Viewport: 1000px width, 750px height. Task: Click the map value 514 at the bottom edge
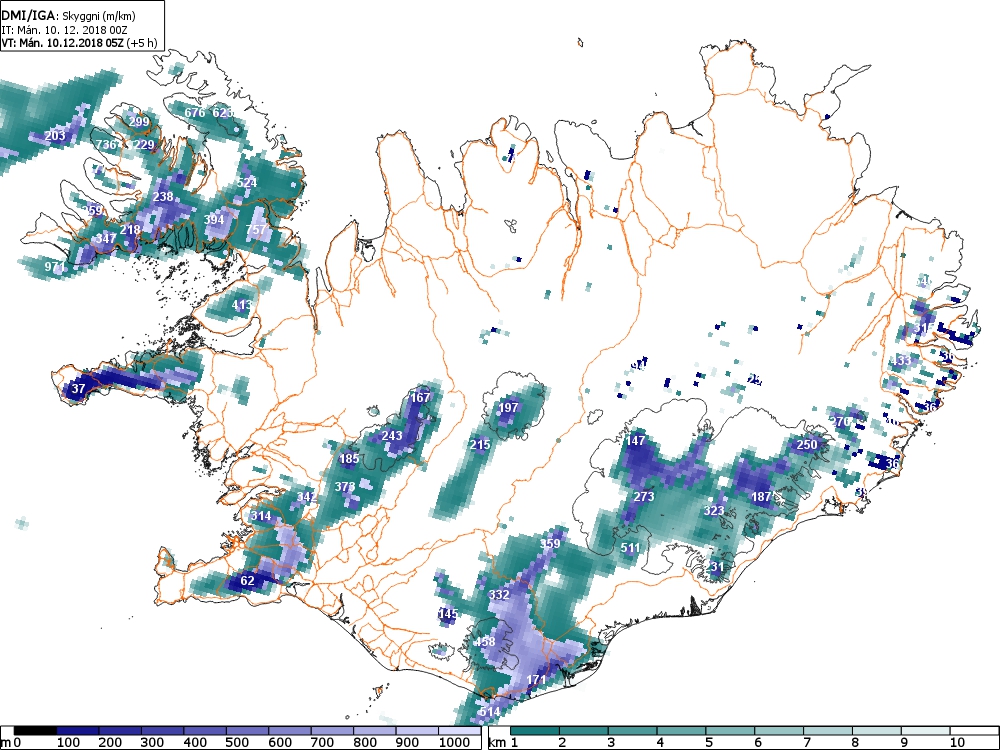tap(489, 712)
